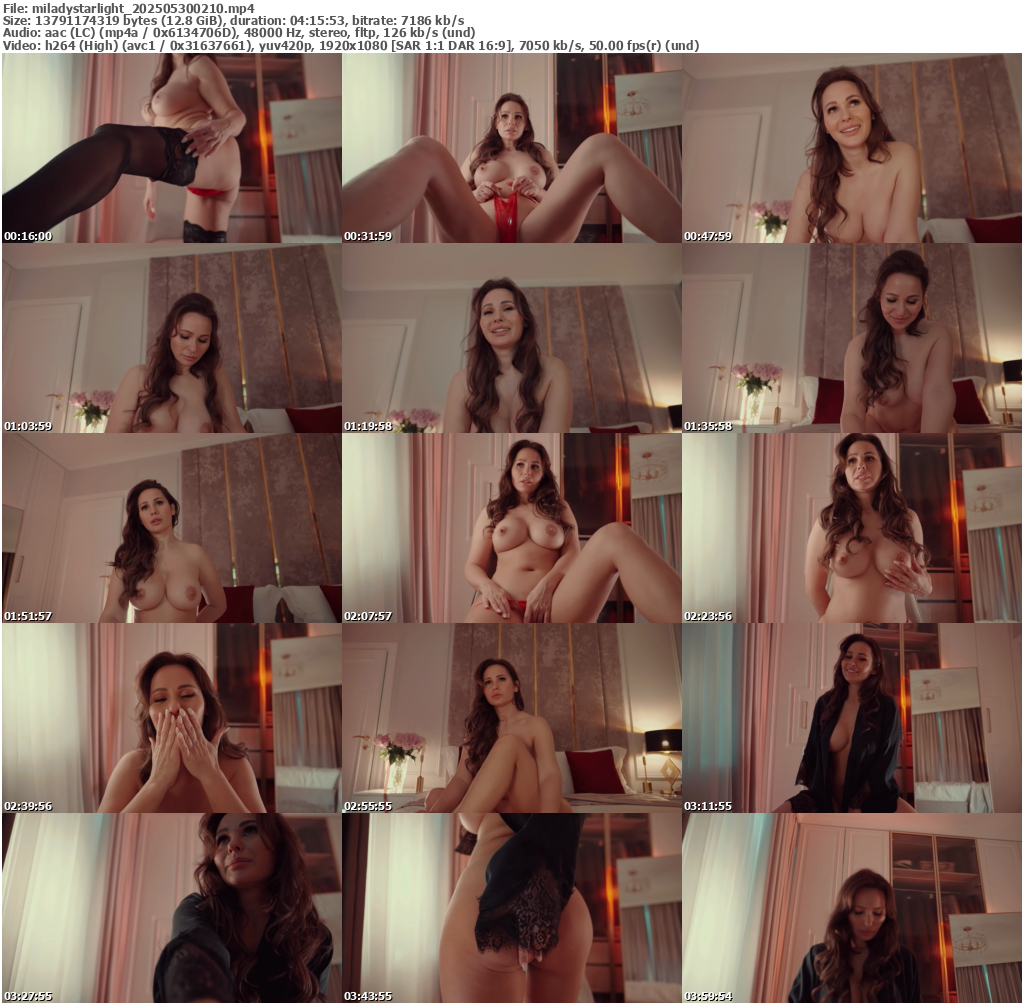Click the word "stereo" in the Audio line

[328, 33]
